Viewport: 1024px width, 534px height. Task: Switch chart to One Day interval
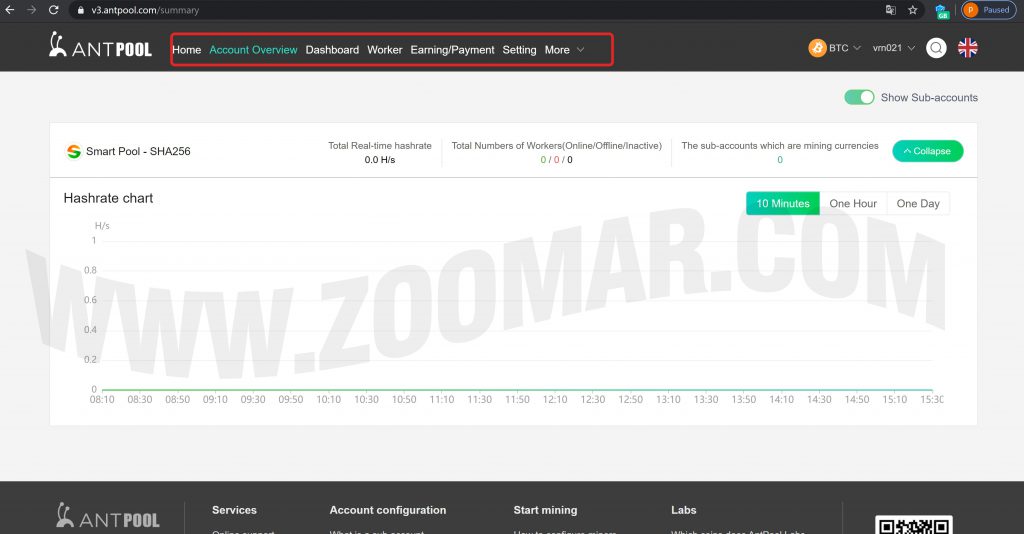[918, 203]
